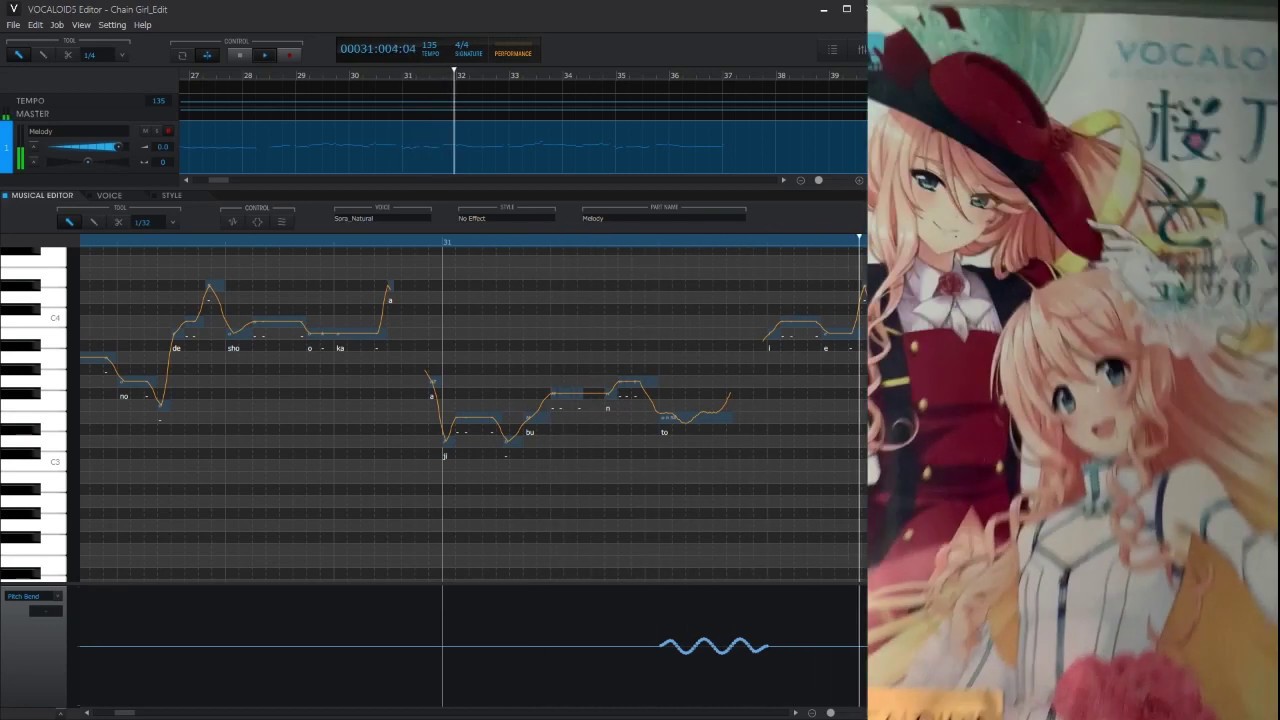The image size is (1280, 720).
Task: Select the Musical Editor tab
Action: coord(42,195)
